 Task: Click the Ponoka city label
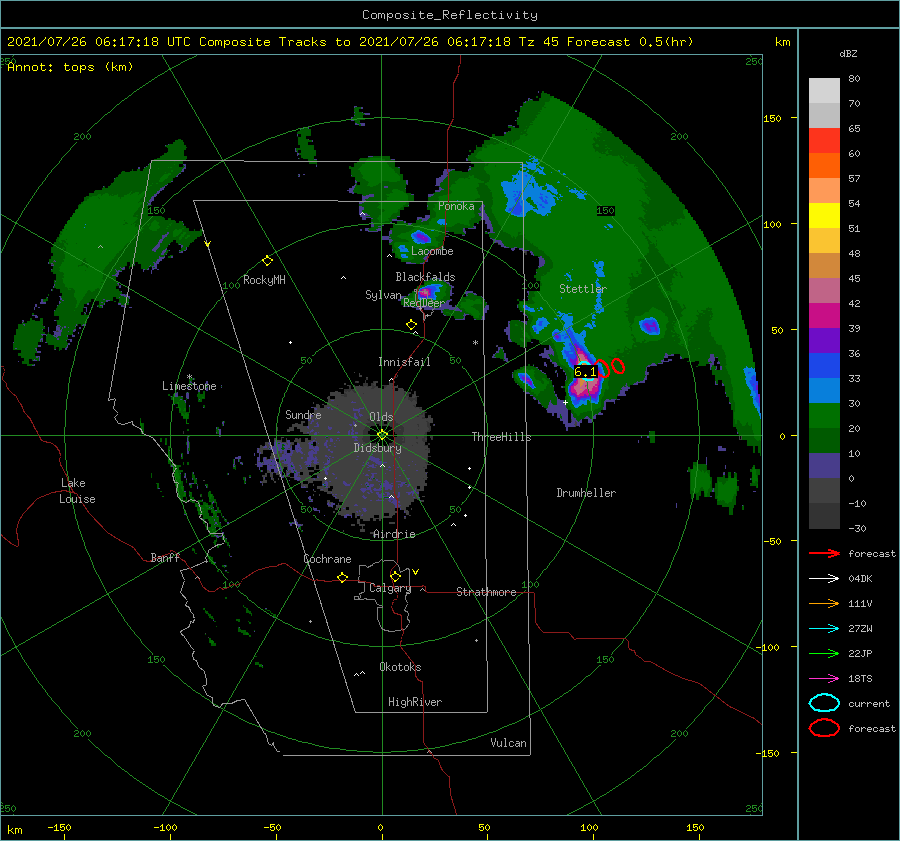pos(456,206)
